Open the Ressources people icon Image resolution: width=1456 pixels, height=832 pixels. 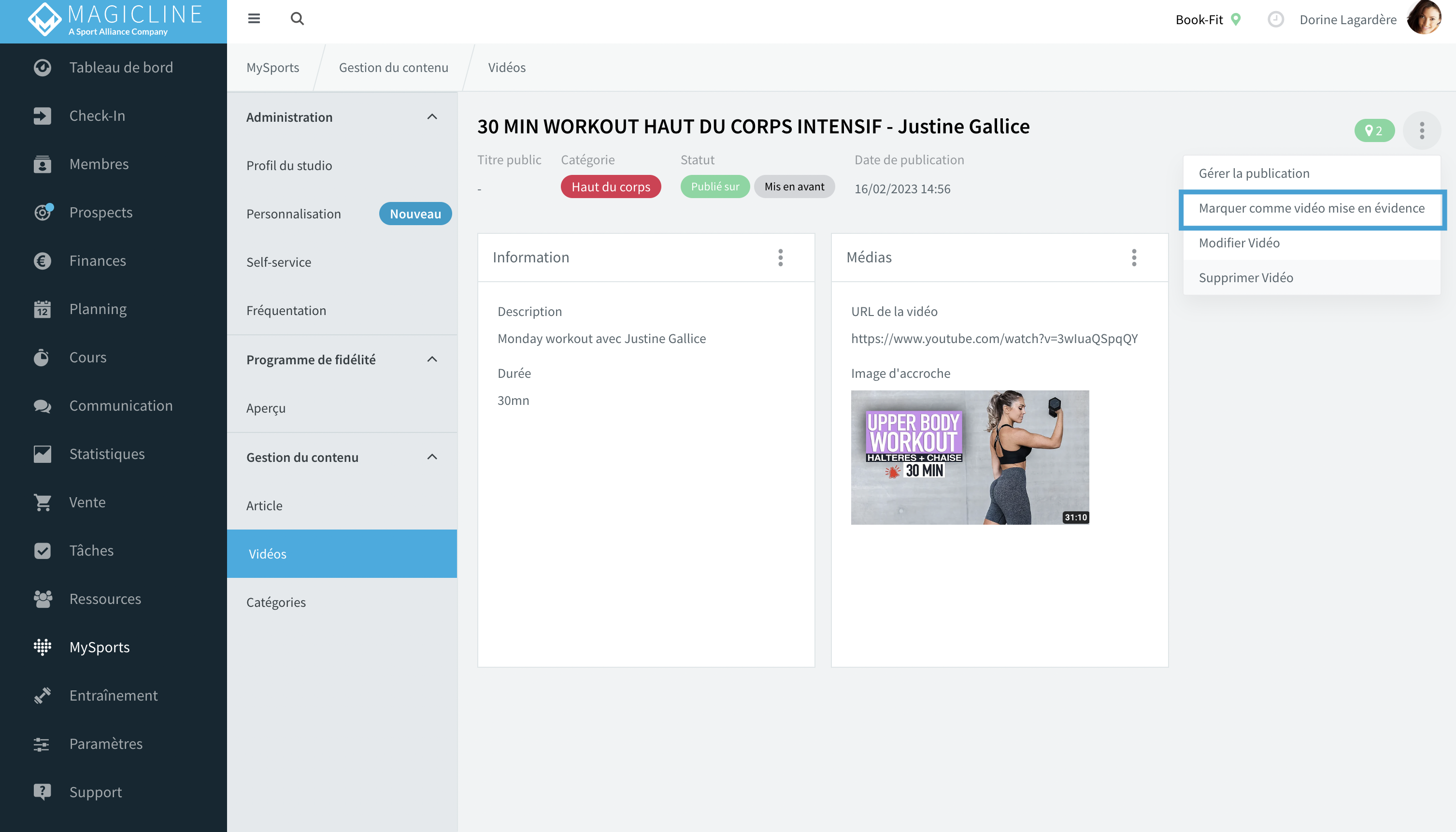pos(42,599)
